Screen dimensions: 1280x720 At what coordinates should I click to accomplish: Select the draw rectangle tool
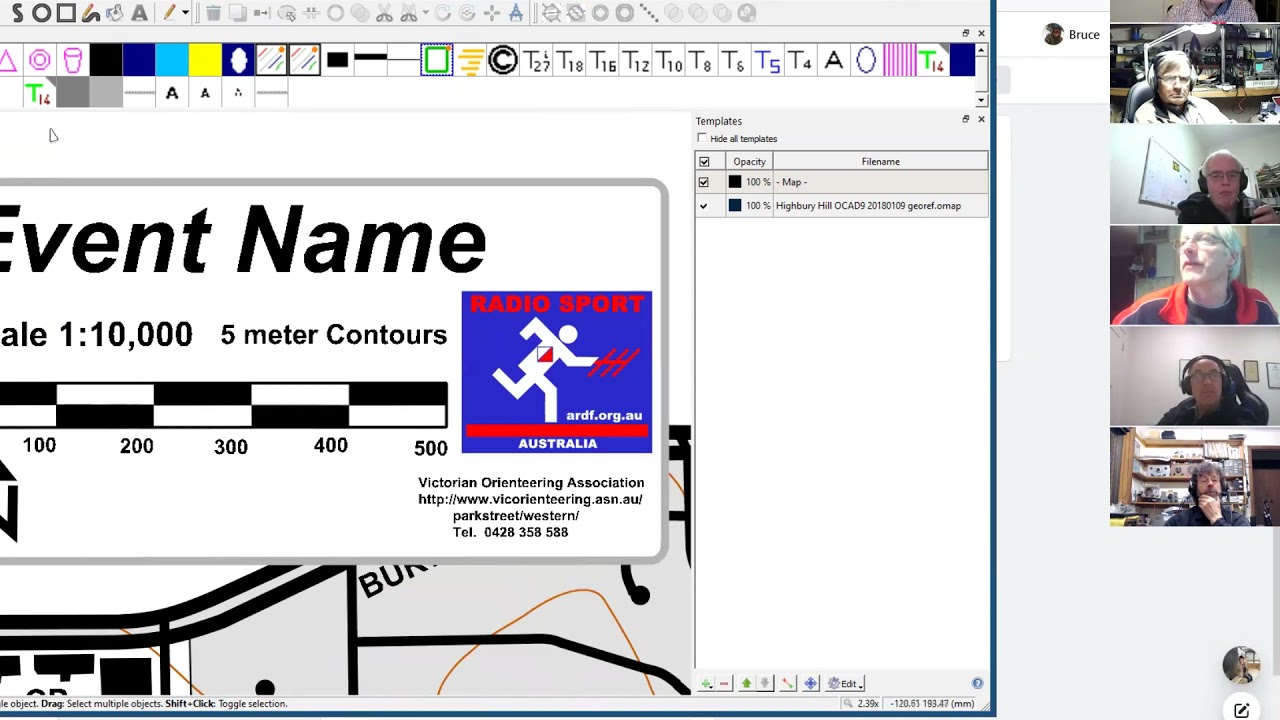(66, 13)
